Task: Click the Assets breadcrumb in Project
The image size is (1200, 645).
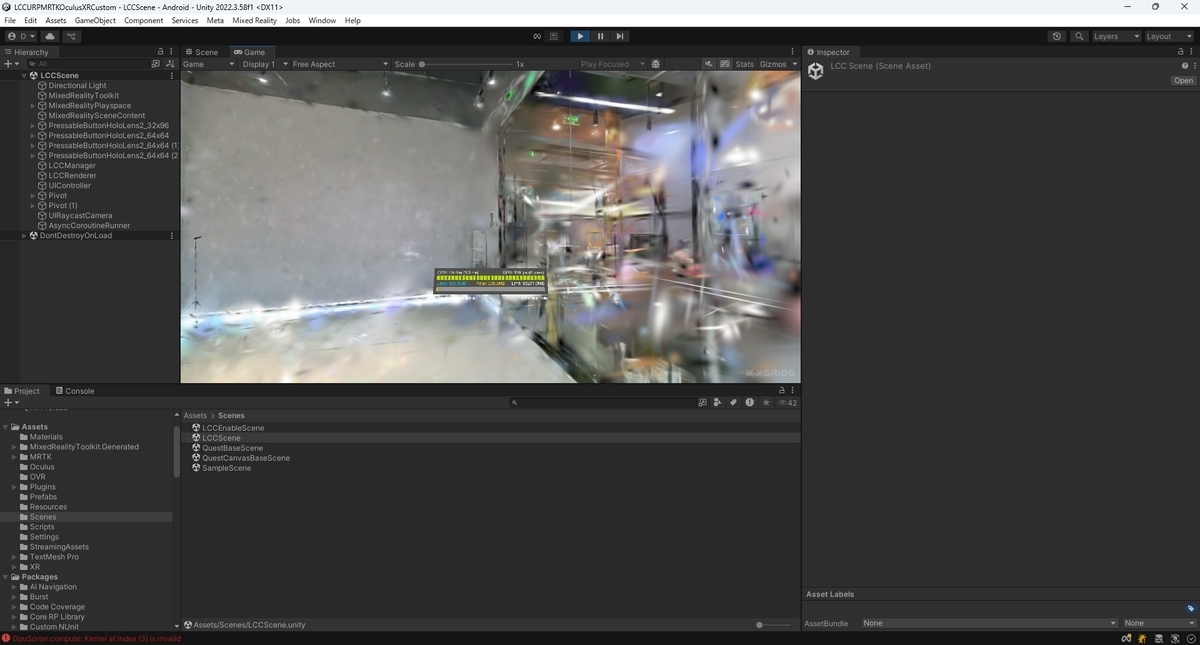Action: pyautogui.click(x=195, y=415)
